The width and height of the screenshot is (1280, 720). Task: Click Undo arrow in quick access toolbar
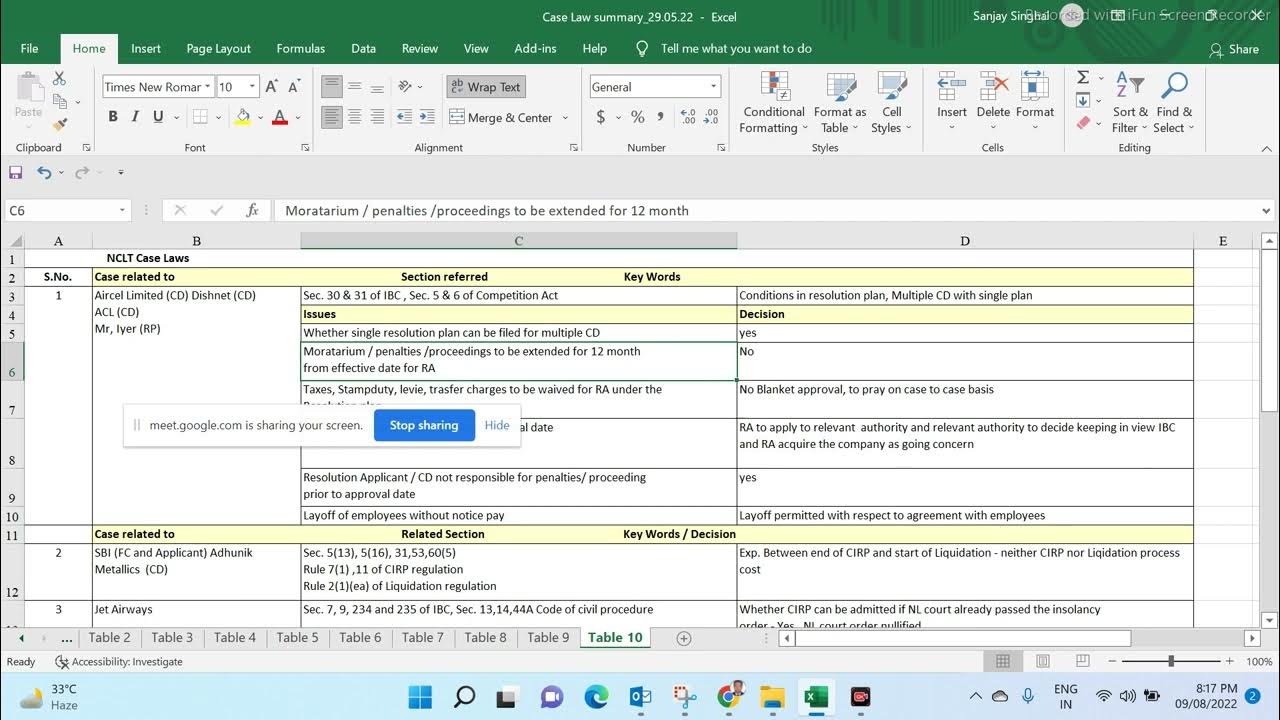44,172
